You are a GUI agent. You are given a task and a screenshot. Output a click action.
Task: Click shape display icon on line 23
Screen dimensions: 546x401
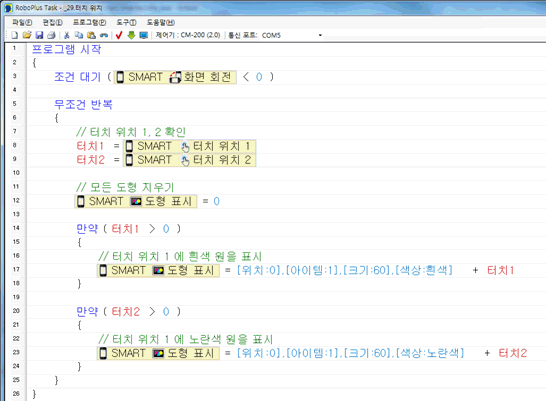pyautogui.click(x=158, y=353)
